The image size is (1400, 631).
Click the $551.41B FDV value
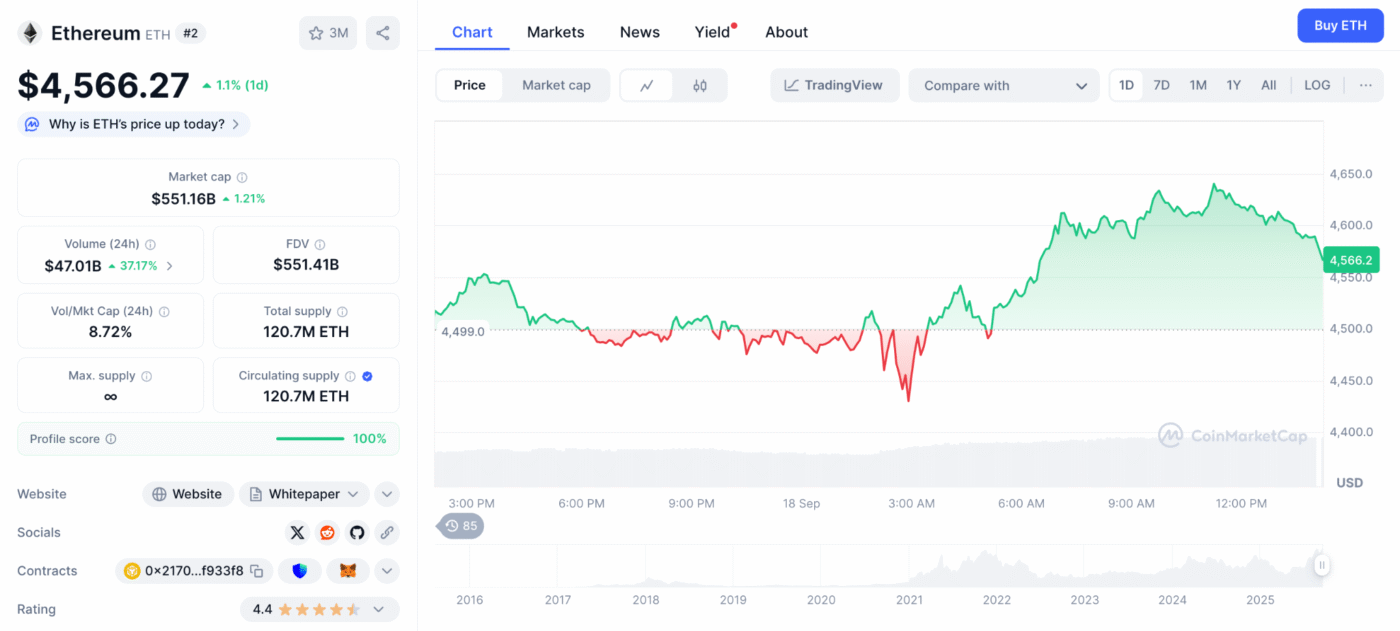click(306, 265)
